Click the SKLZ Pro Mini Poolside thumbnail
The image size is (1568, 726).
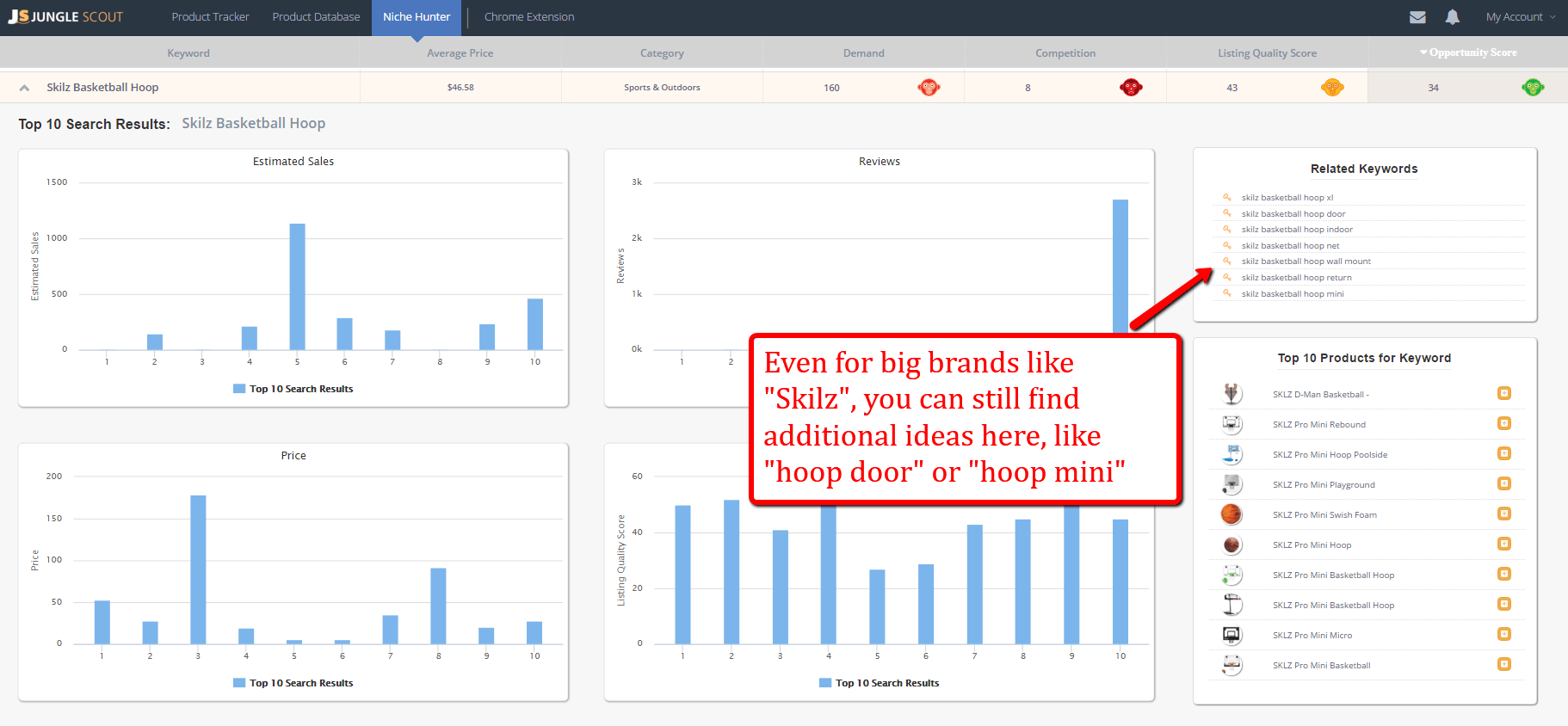pyautogui.click(x=1232, y=454)
